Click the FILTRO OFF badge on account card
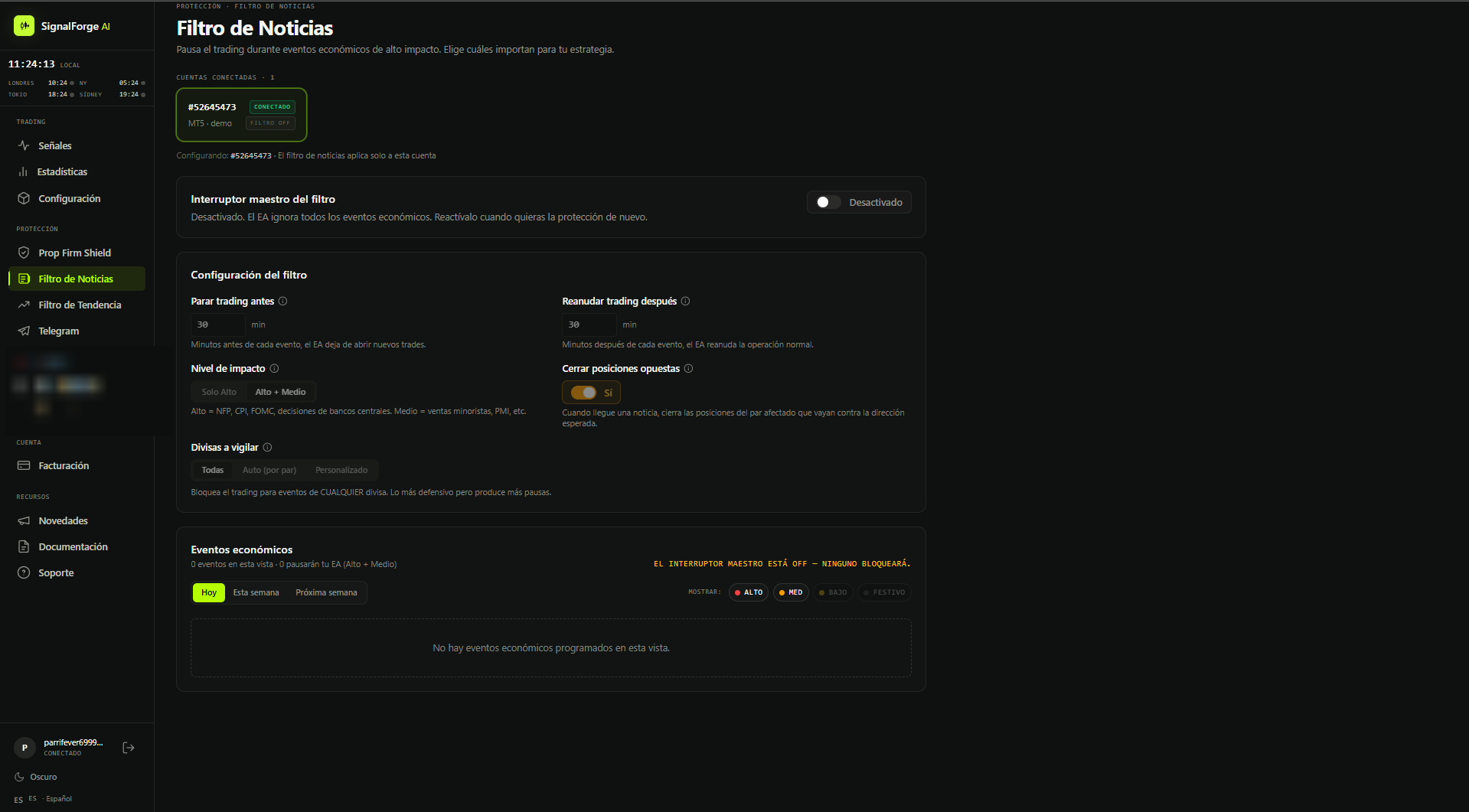The image size is (1469, 812). point(270,123)
